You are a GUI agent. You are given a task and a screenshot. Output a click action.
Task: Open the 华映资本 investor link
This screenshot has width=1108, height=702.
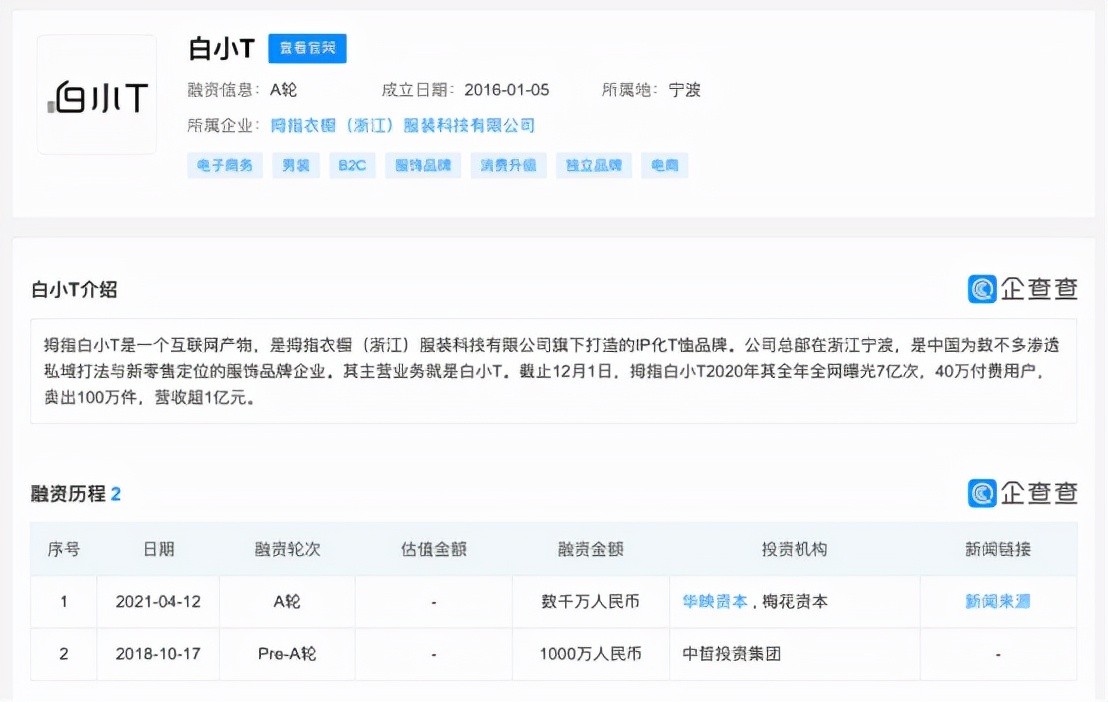tap(714, 602)
